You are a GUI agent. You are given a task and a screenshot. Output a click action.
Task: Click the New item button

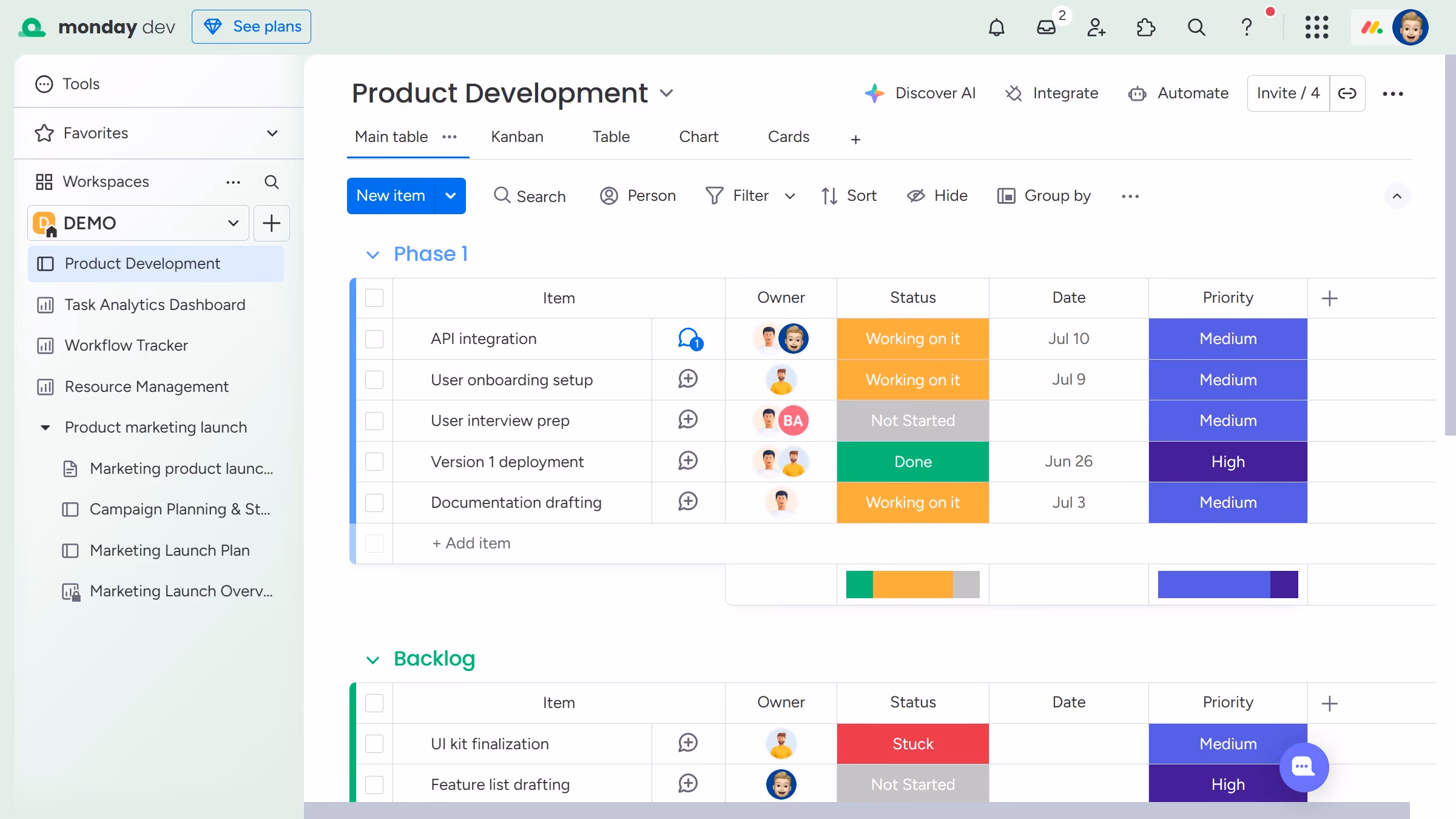(391, 196)
